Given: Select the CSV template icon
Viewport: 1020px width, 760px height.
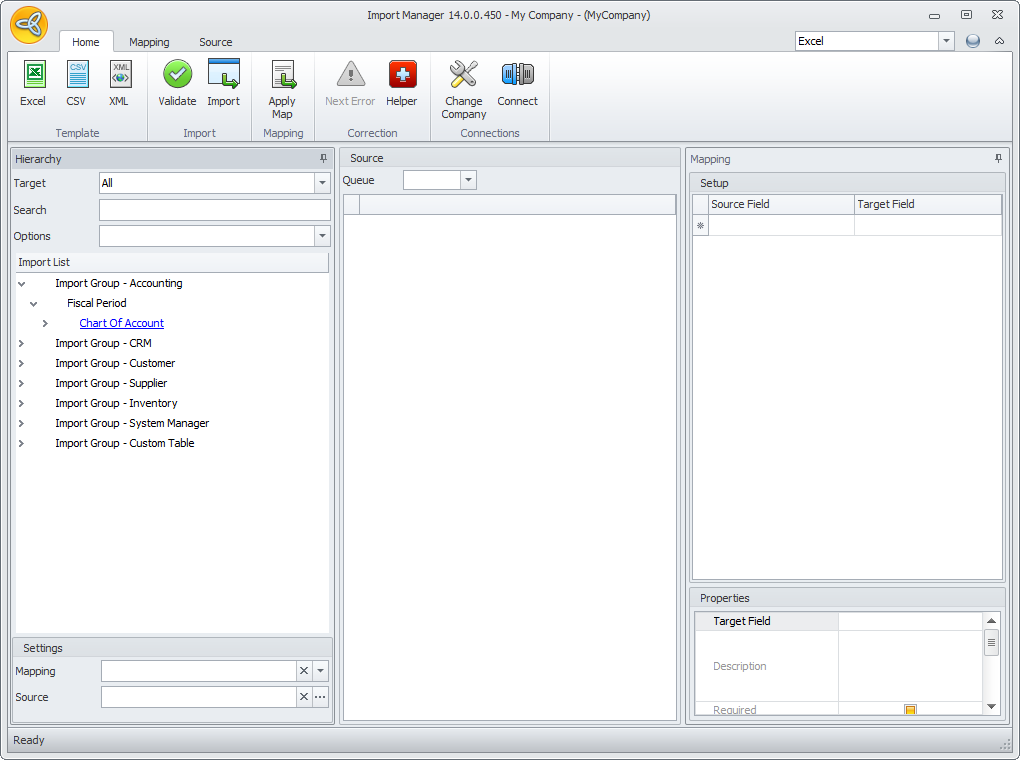Looking at the screenshot, I should (76, 76).
